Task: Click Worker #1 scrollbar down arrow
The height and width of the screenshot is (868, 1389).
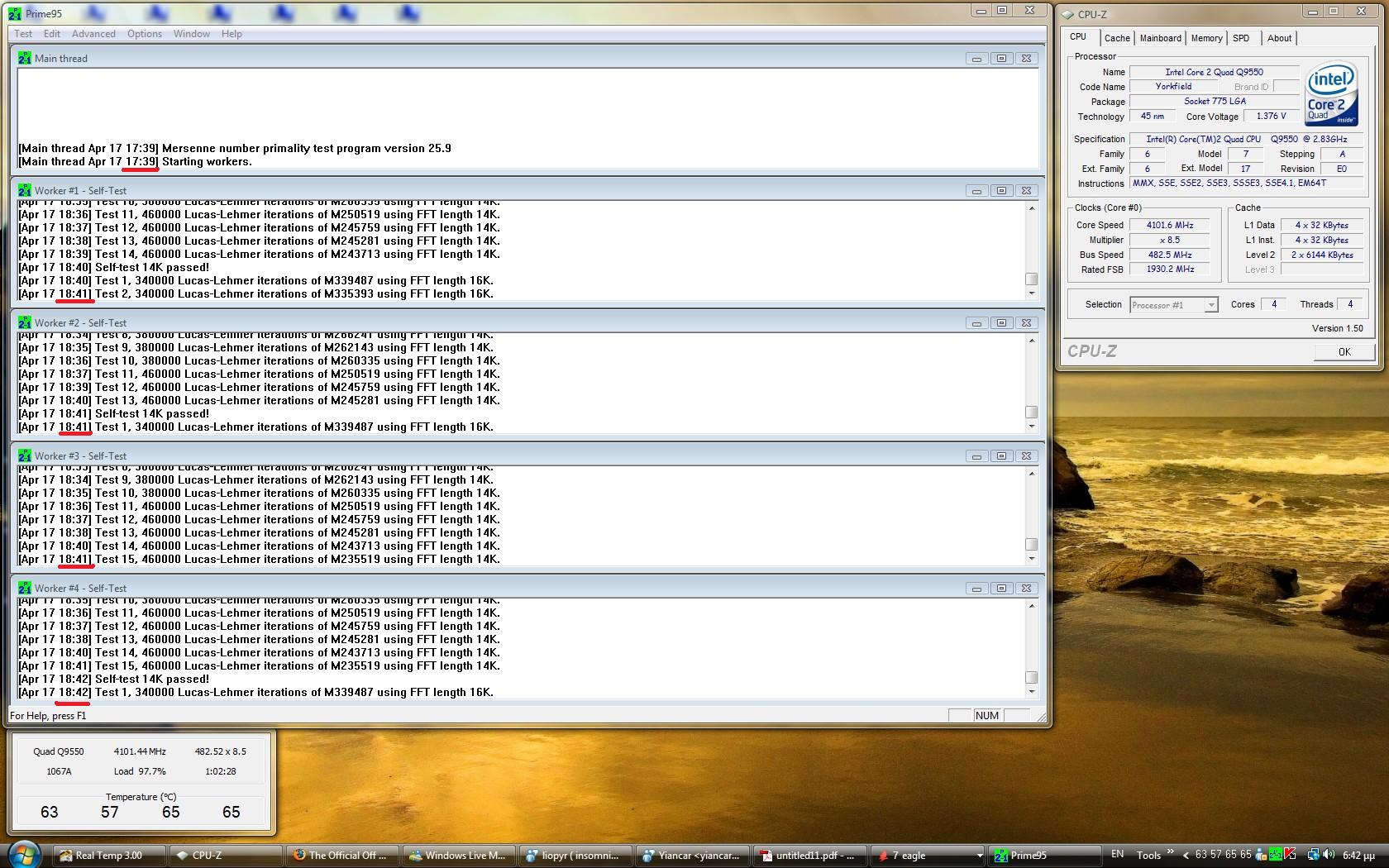Action: coord(1031,293)
